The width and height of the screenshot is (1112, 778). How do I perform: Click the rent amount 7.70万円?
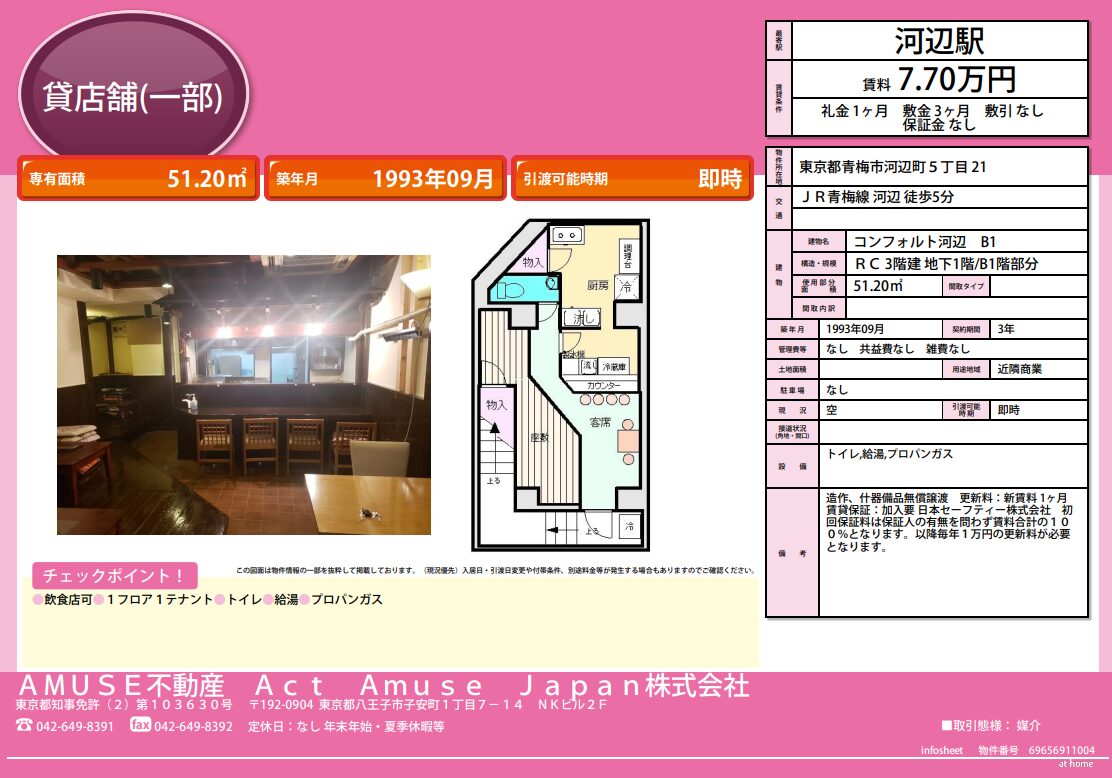tap(955, 79)
